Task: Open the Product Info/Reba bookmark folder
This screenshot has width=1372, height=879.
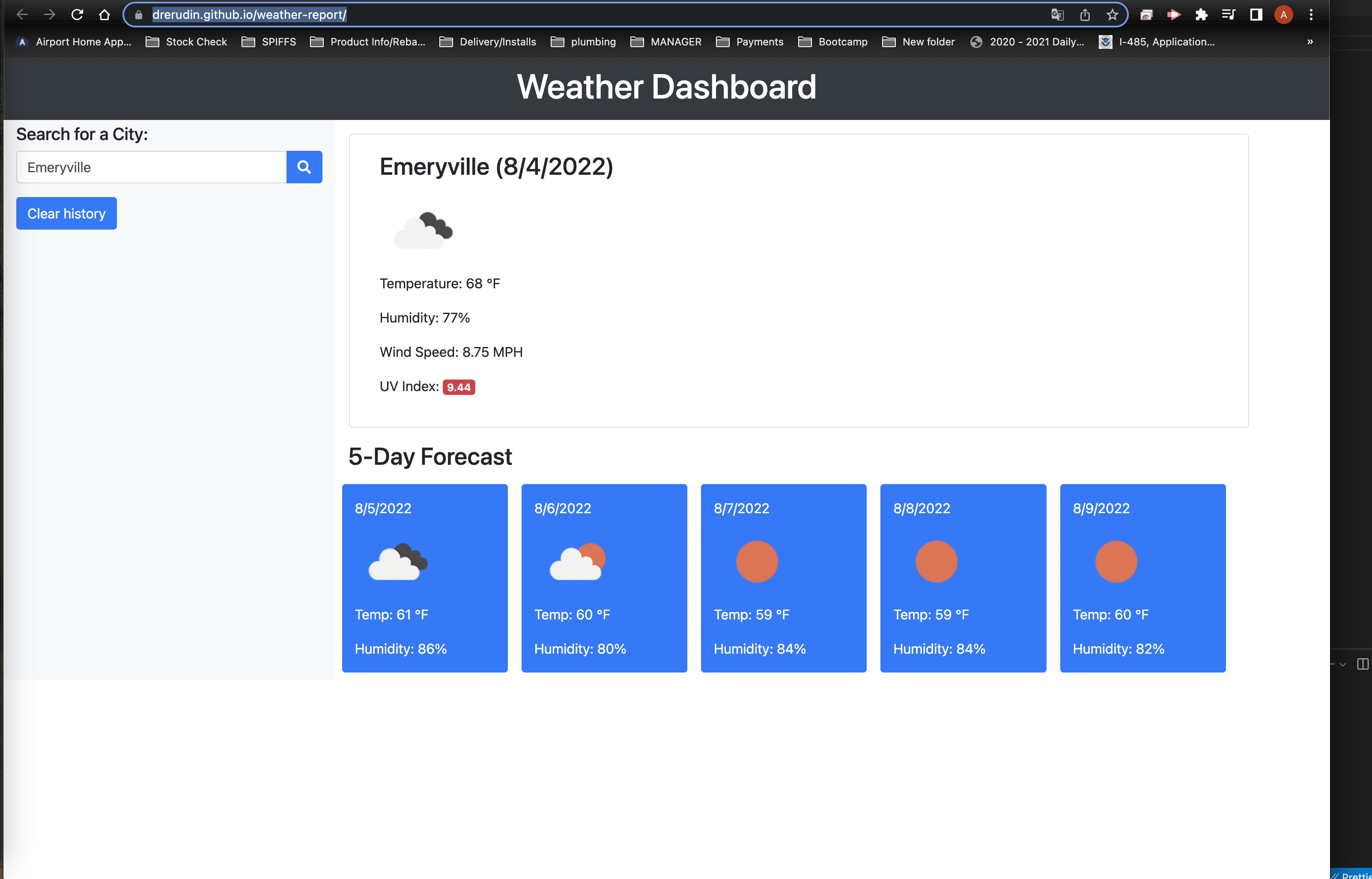Action: coord(368,42)
